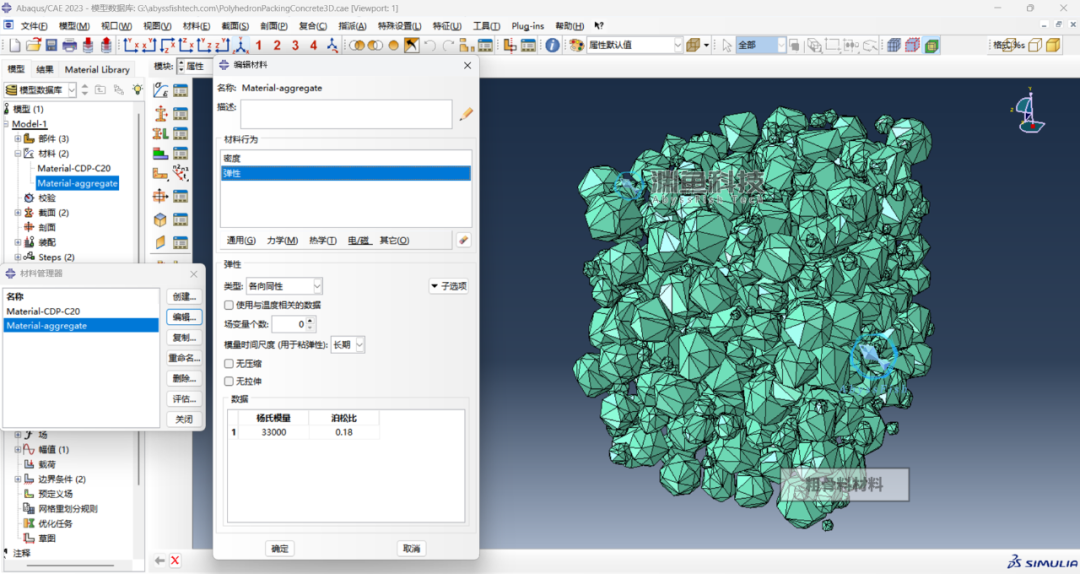Open color code palette icon
Viewport: 1080px width, 574px height.
[x=577, y=45]
